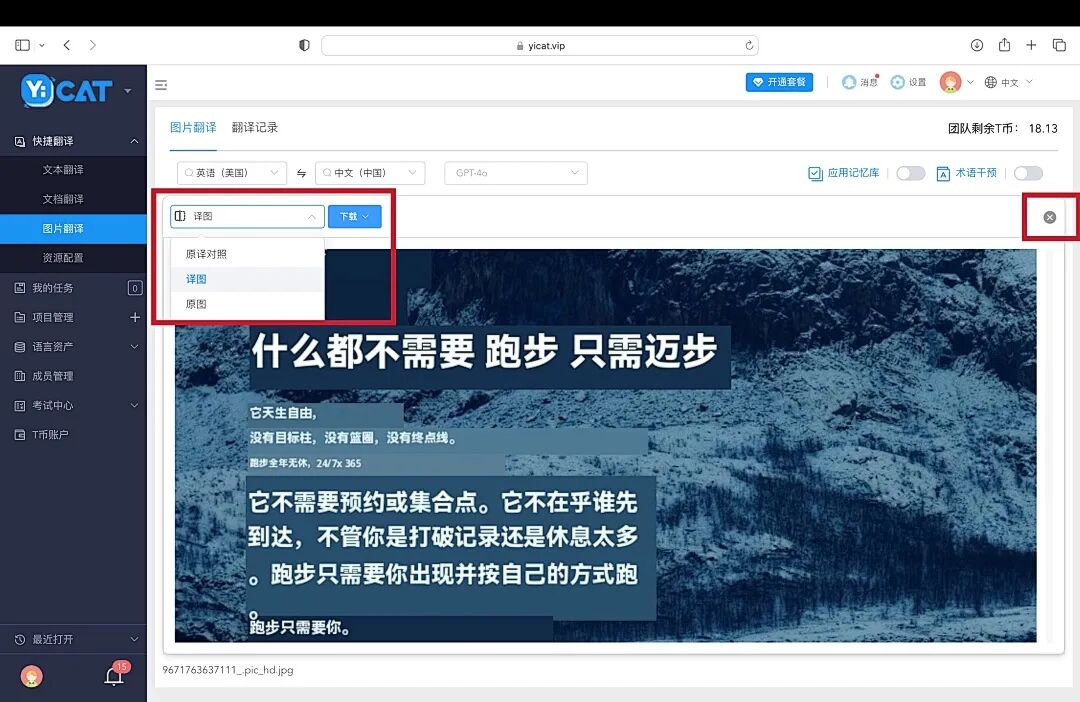
Task: Click the 开通套餐 upgrade button
Action: (x=780, y=82)
